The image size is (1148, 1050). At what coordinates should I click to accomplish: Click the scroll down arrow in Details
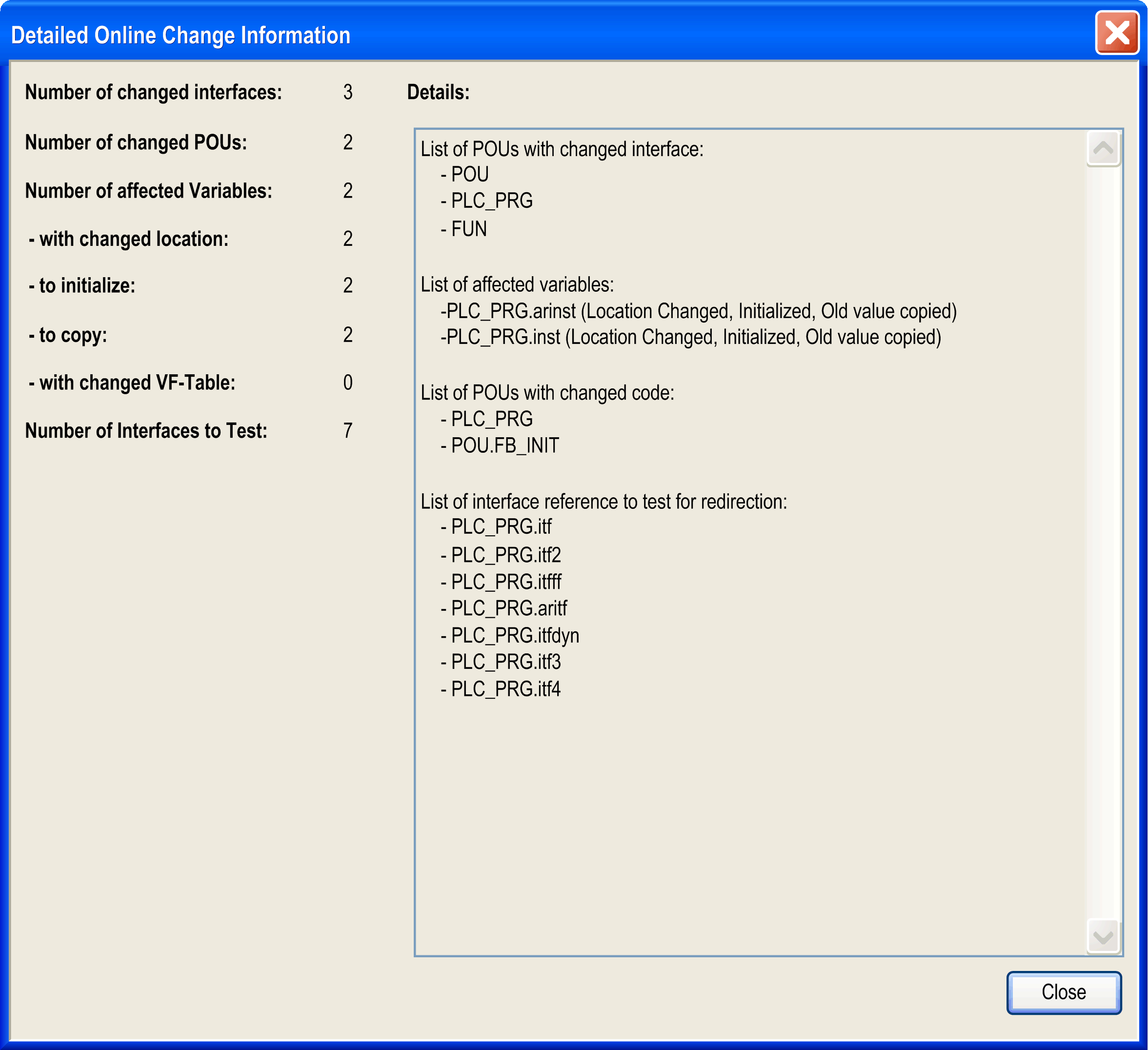tap(1103, 937)
